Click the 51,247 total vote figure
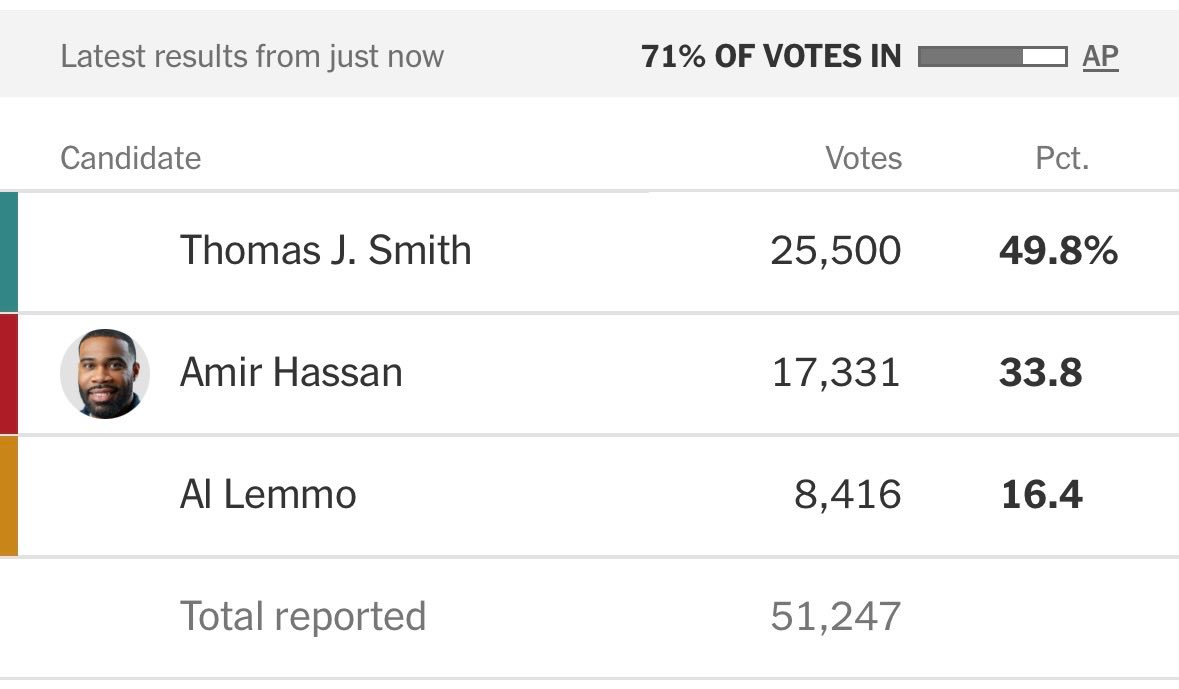 pos(835,616)
